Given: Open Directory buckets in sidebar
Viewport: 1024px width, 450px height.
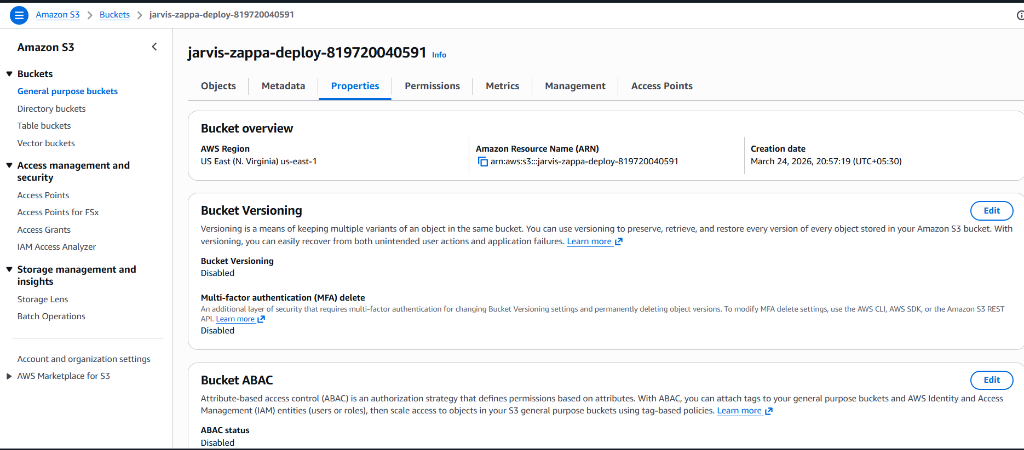Looking at the screenshot, I should click(51, 109).
